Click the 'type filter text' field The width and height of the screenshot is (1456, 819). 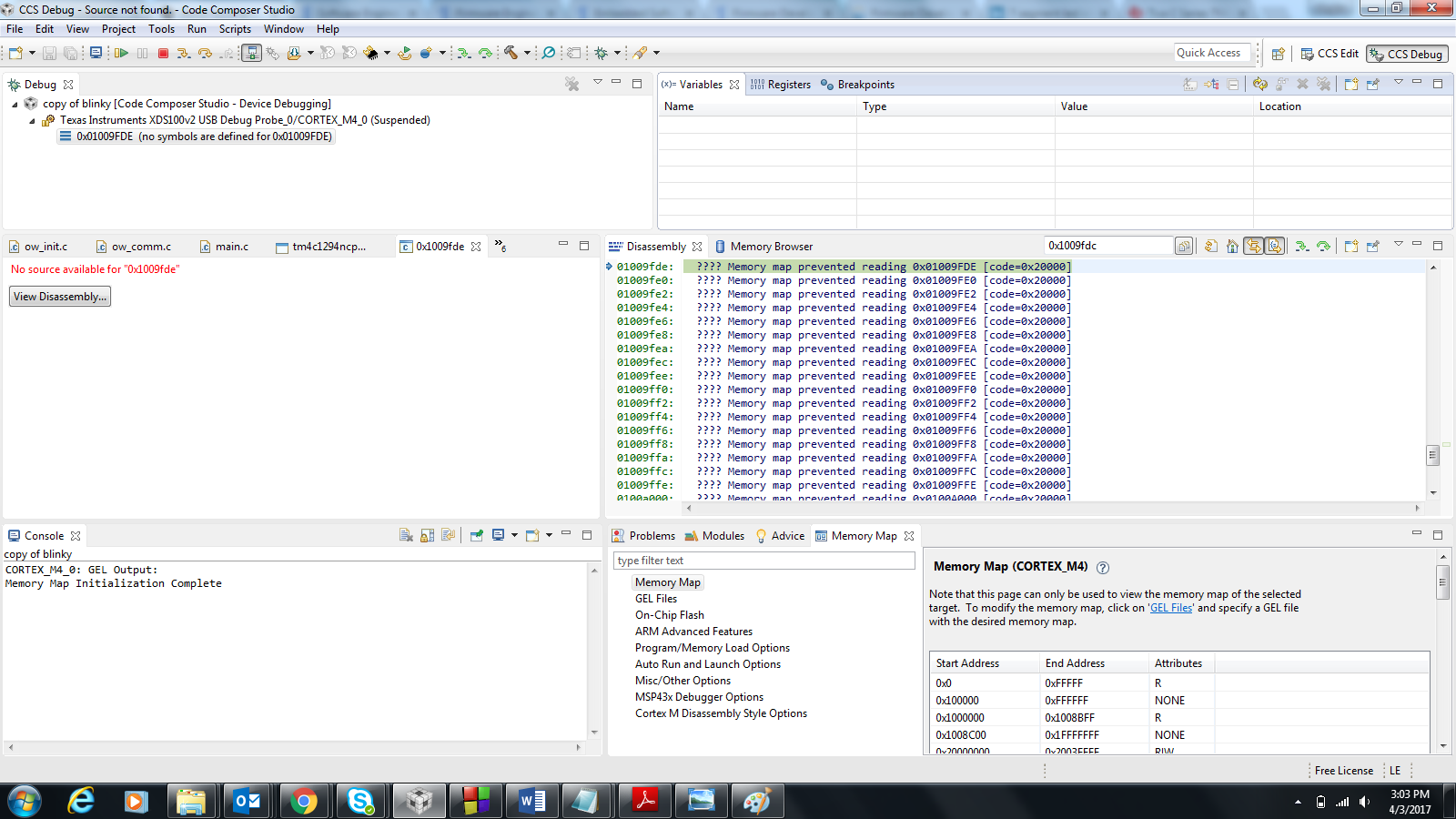click(x=764, y=561)
